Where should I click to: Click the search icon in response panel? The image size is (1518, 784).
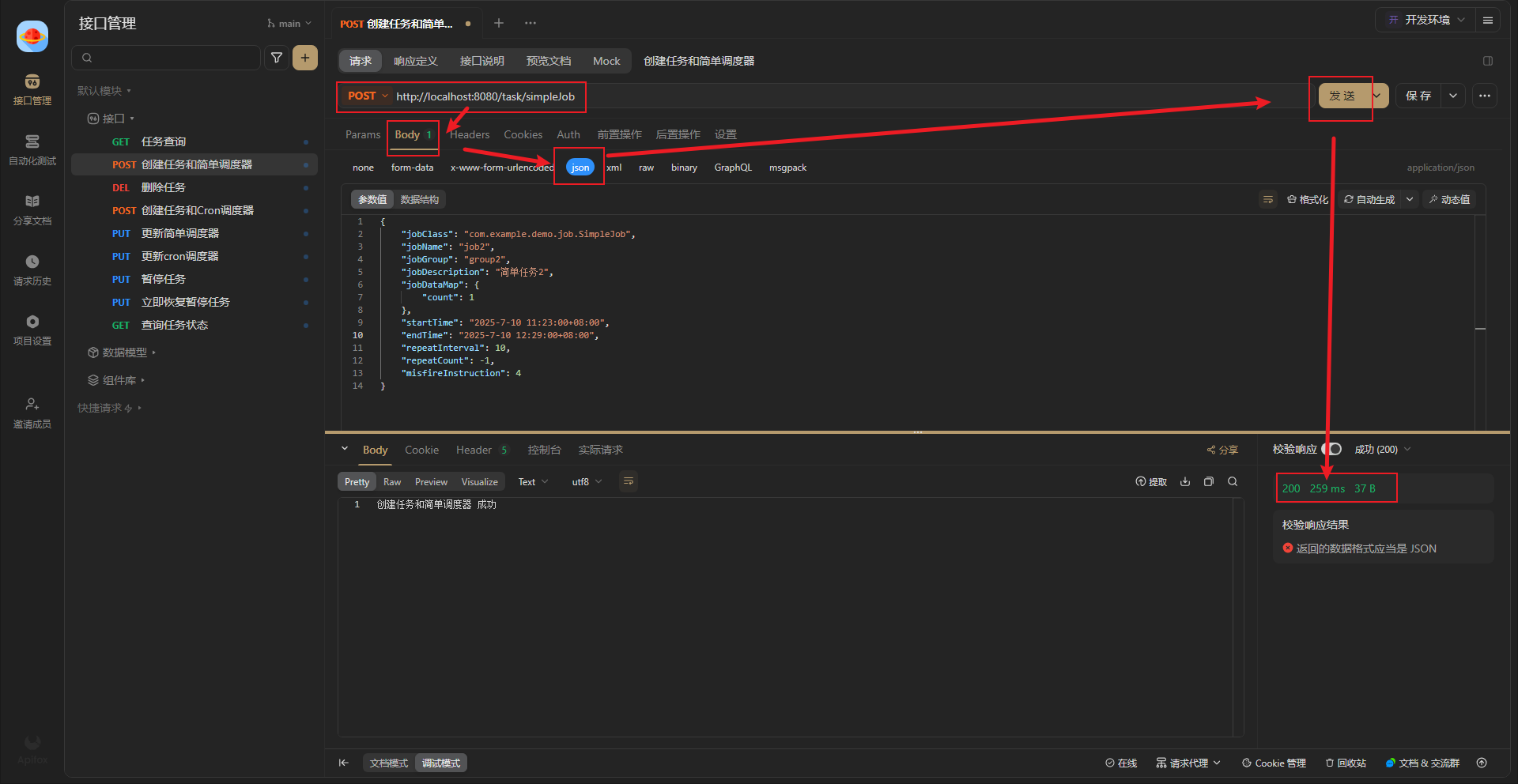(1233, 481)
